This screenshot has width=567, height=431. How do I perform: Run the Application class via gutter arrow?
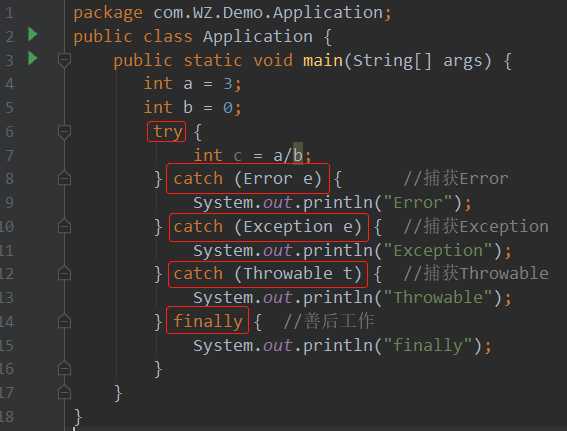[x=33, y=34]
